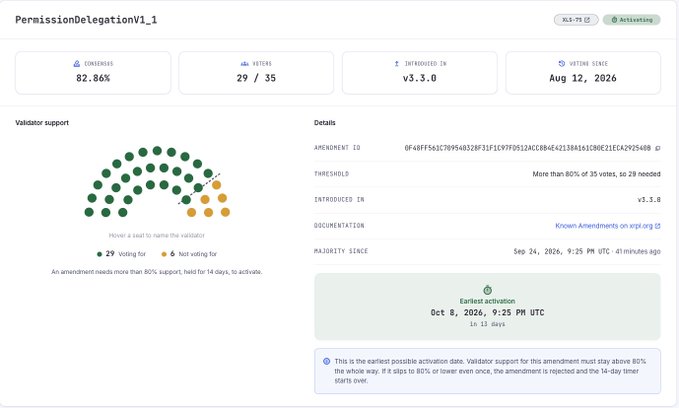Click v3.3.0 in the Details Introduced In row
The image size is (679, 408).
649,200
